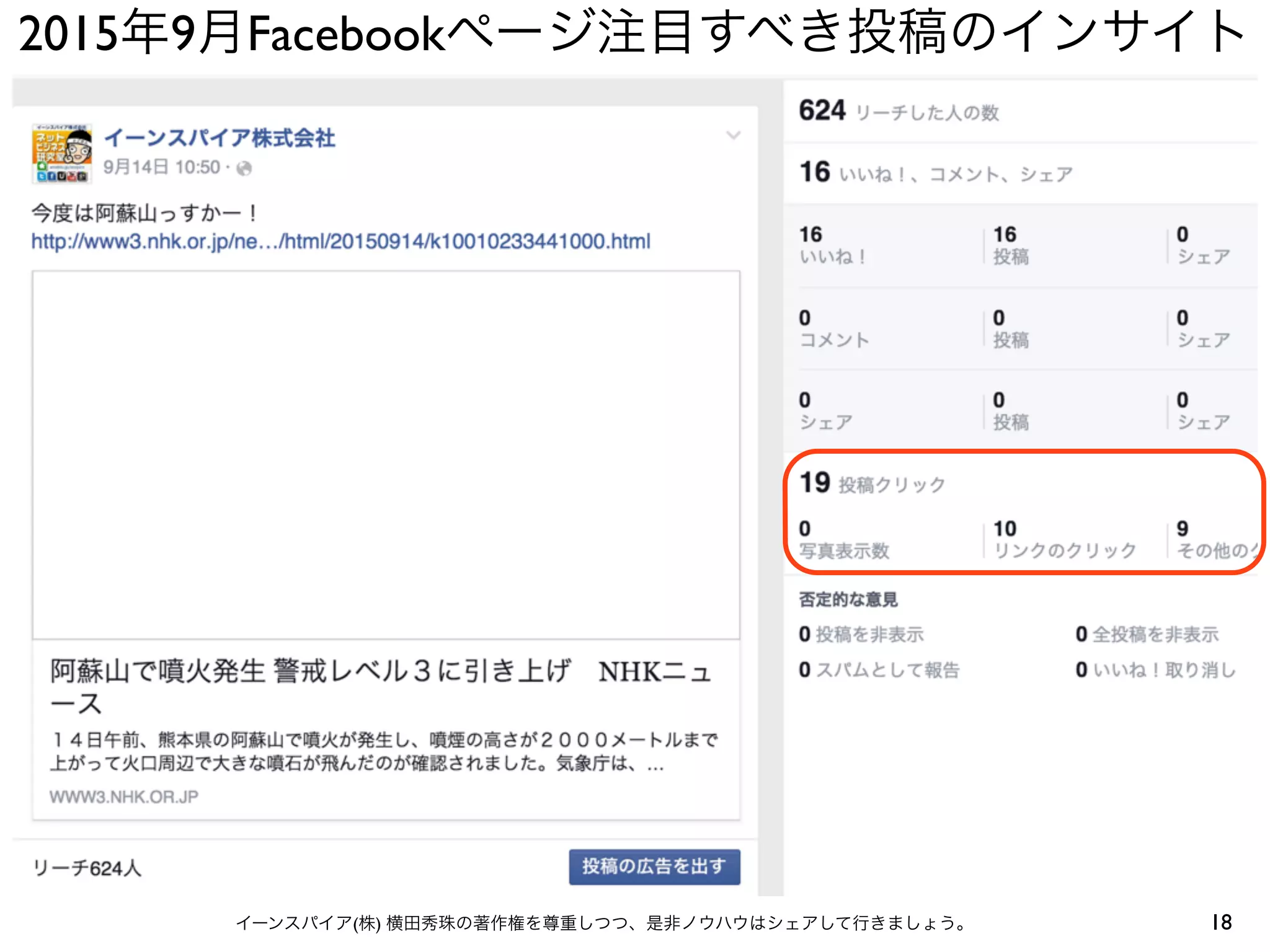This screenshot has height=952, width=1270.
Task: Select the リーチ624人 text below the post
Action: click(x=87, y=868)
